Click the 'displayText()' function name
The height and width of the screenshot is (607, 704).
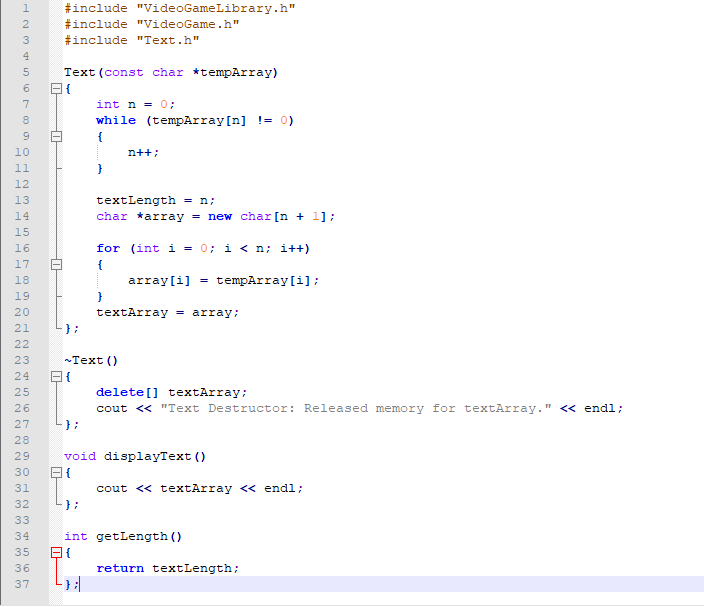click(x=155, y=457)
